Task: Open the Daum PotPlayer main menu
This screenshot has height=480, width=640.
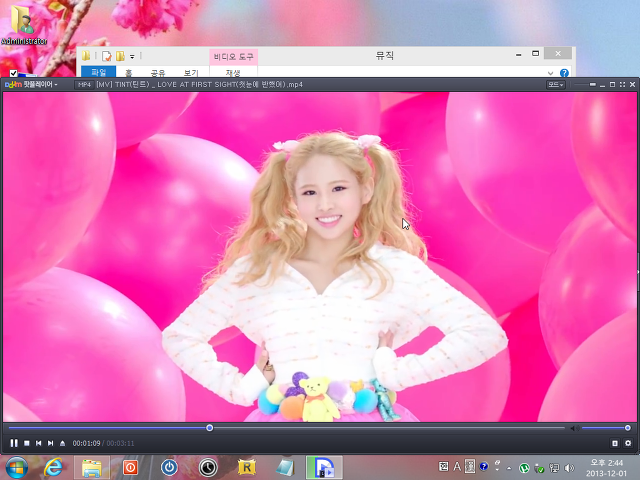Action: coord(31,84)
